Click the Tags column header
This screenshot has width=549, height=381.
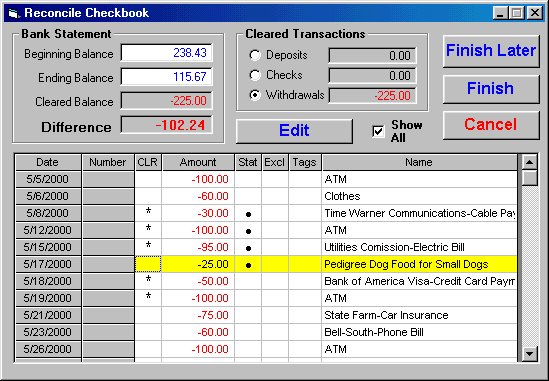point(305,162)
